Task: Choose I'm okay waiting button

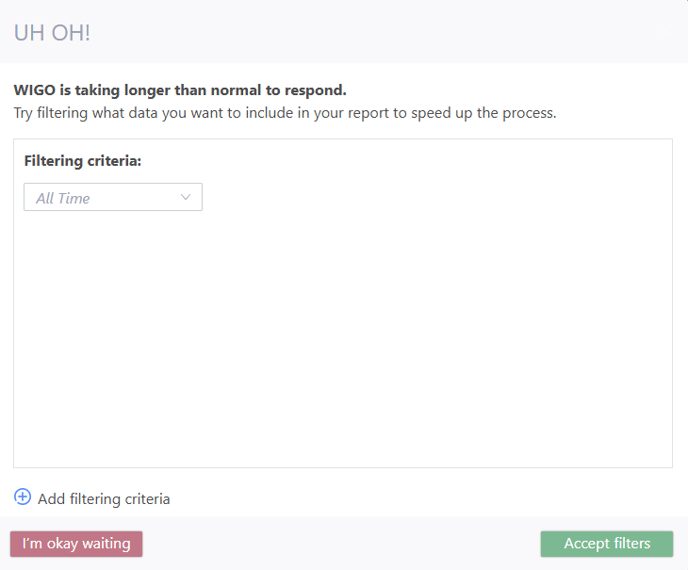Action: (76, 544)
